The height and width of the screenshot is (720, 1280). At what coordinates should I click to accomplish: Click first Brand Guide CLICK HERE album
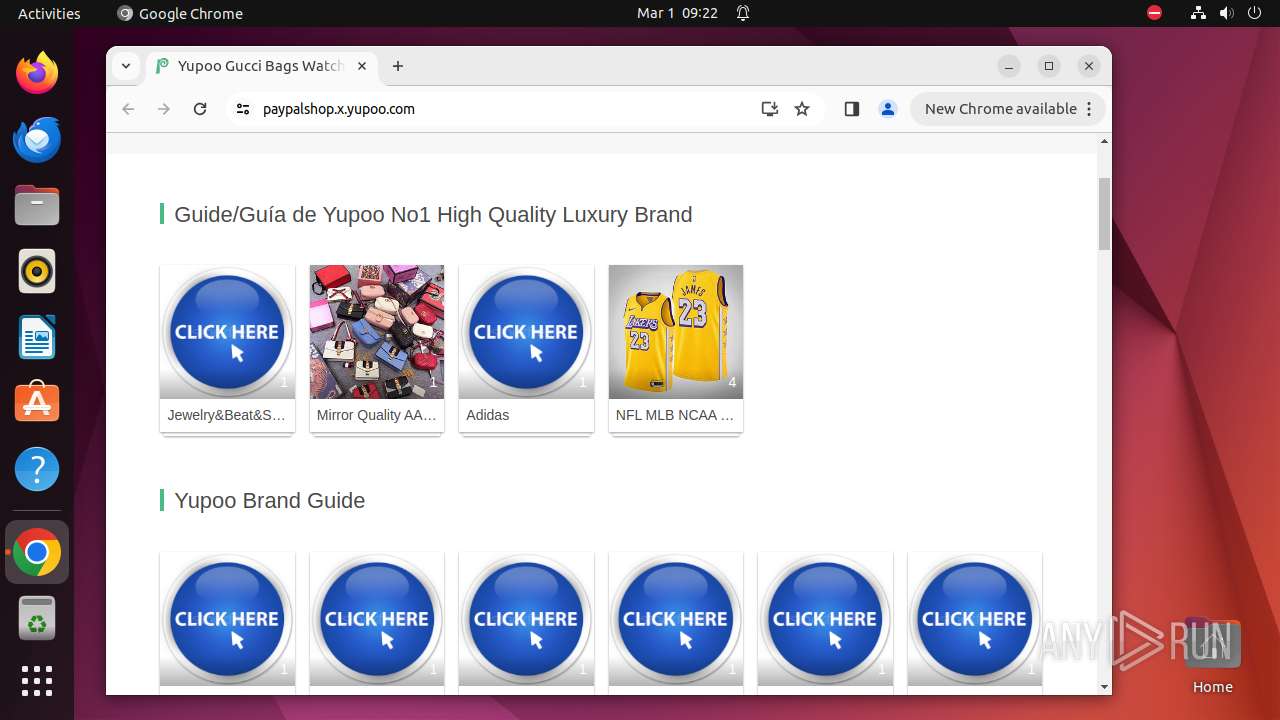(227, 618)
